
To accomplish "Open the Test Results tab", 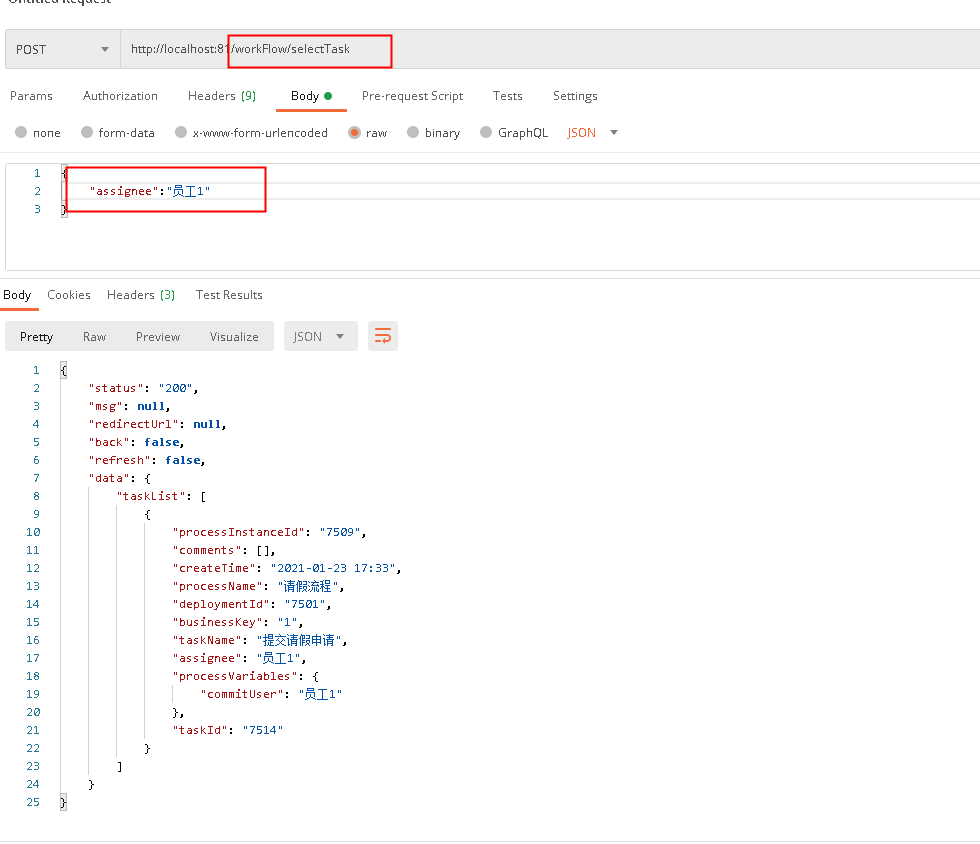I will (229, 294).
